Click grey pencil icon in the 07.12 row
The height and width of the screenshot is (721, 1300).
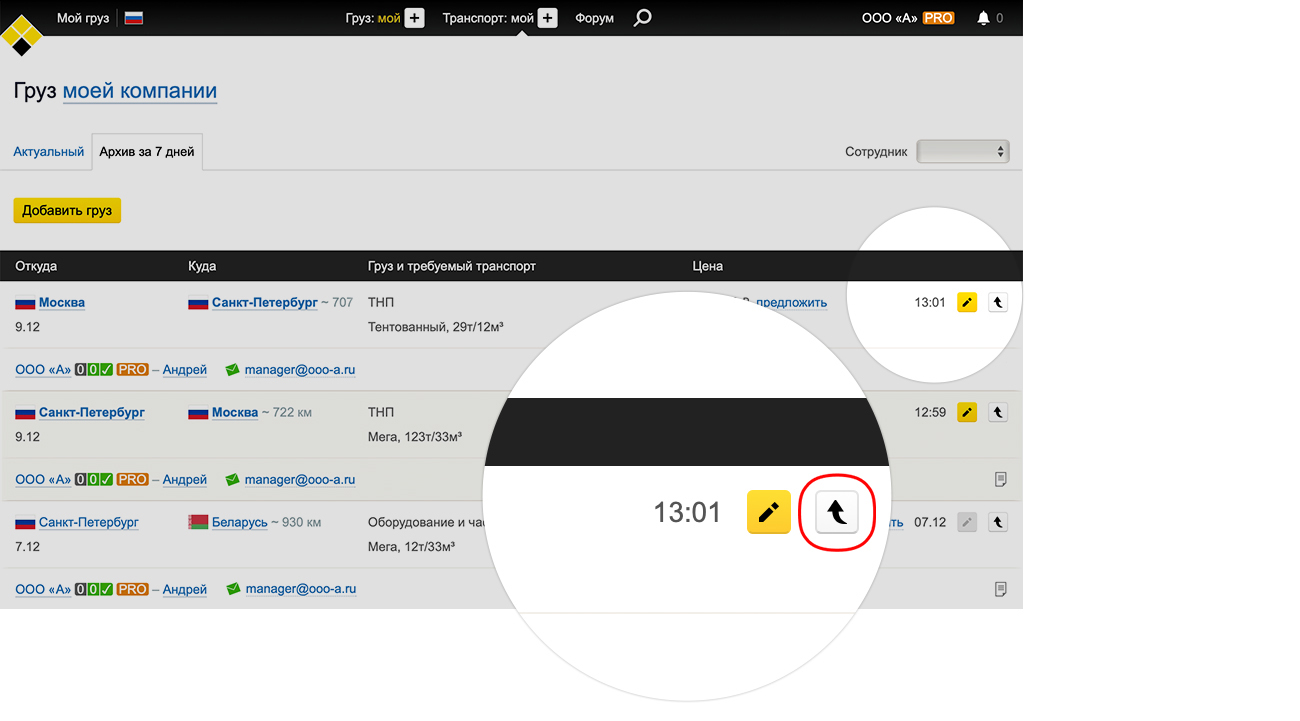tap(967, 522)
